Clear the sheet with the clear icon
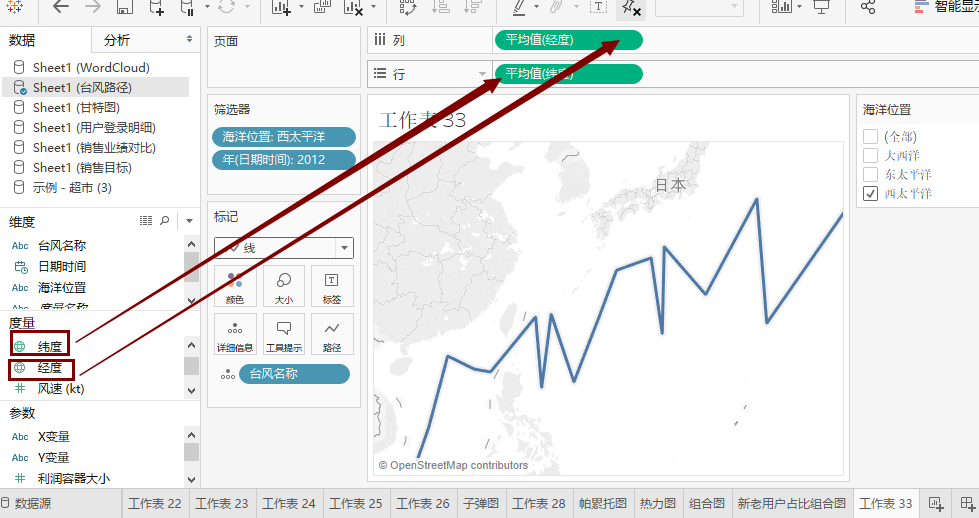979x518 pixels. 353,7
